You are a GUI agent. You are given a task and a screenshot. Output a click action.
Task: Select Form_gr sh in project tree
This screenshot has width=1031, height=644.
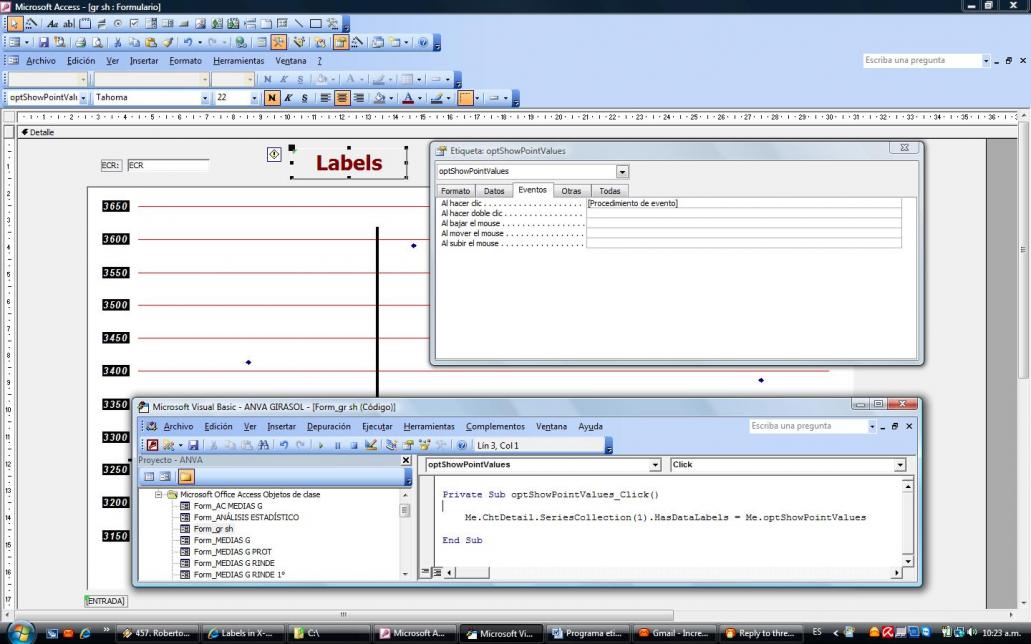pyautogui.click(x=213, y=529)
